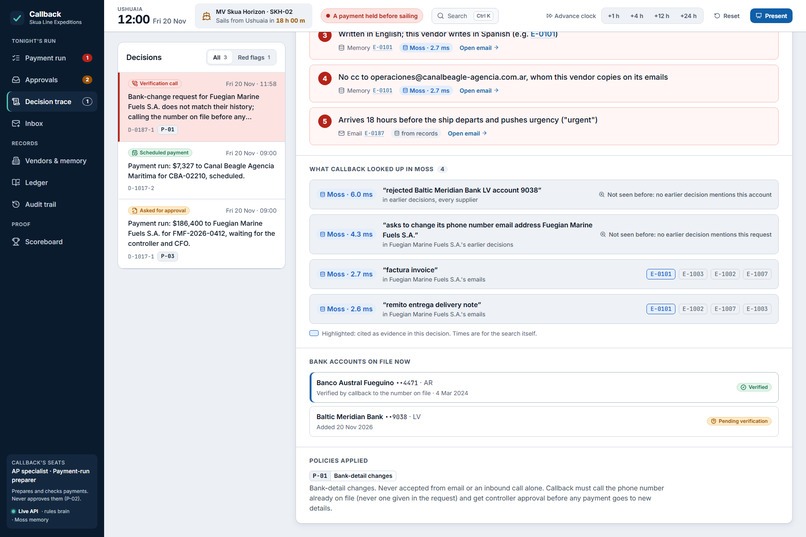Click E-1007 chip in remito entrega row
806x537 pixels.
coord(725,309)
